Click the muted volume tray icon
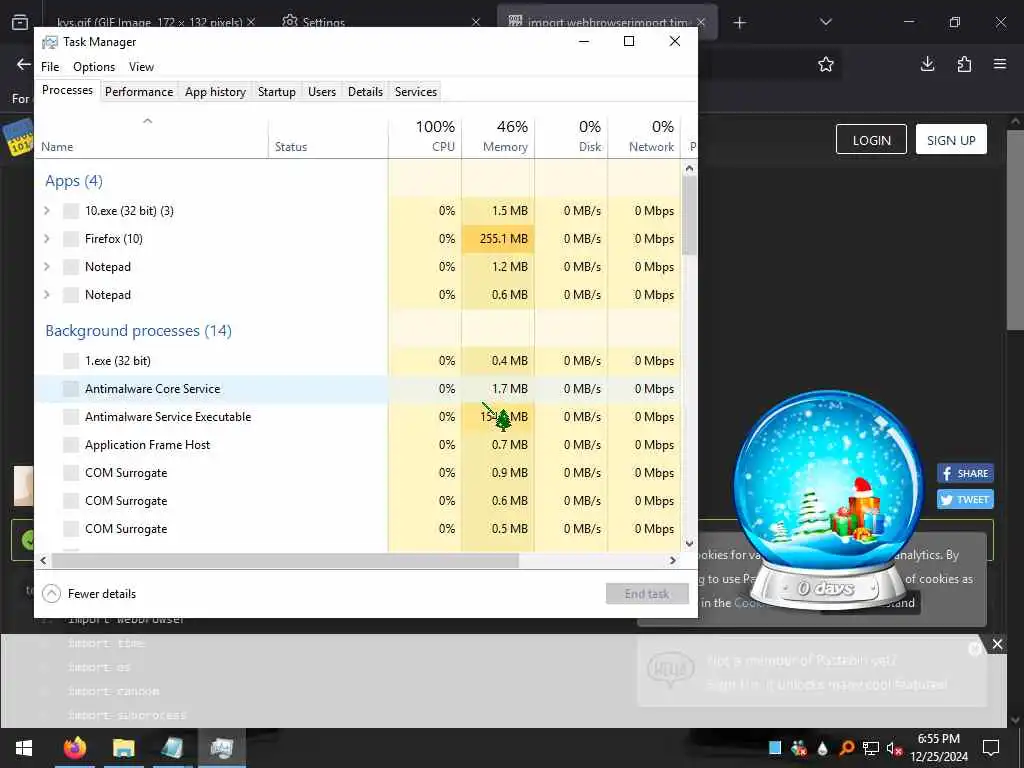Image resolution: width=1024 pixels, height=768 pixels. 894,748
